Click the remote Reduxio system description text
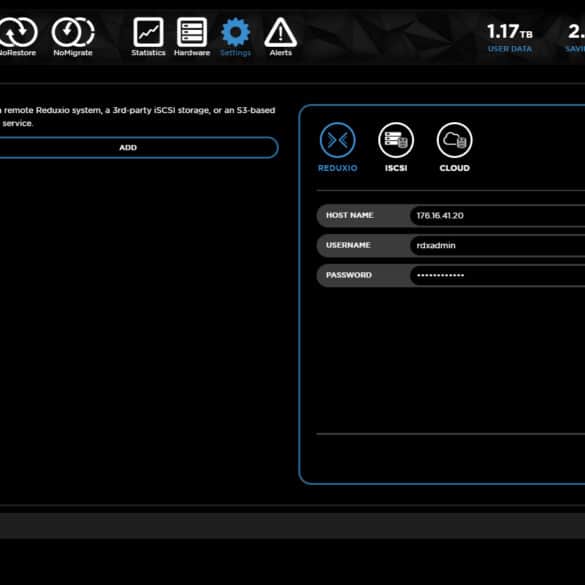Image resolution: width=585 pixels, height=585 pixels. [x=138, y=116]
